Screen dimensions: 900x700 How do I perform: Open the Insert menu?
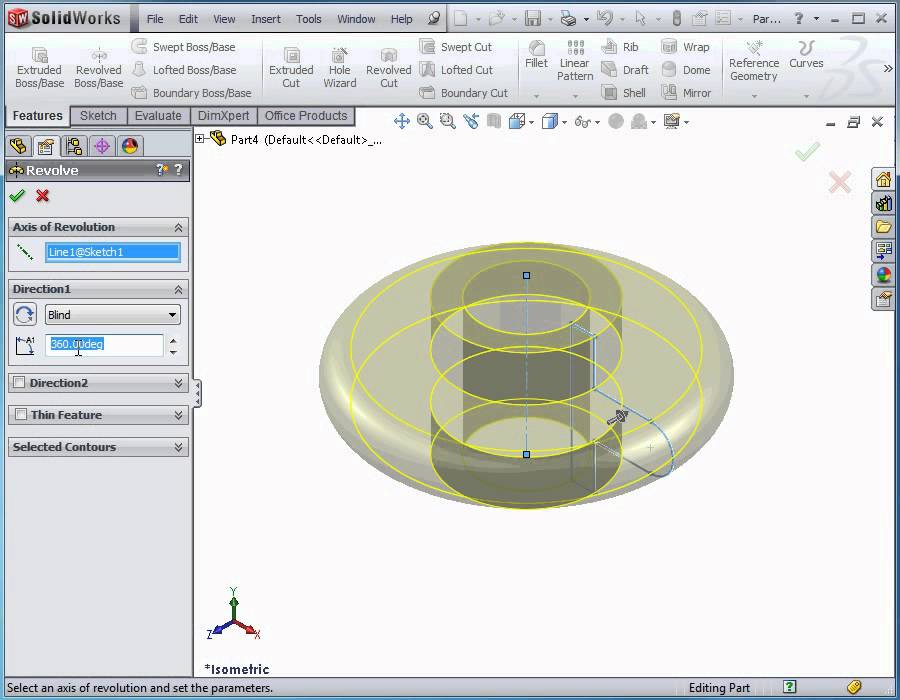point(266,19)
